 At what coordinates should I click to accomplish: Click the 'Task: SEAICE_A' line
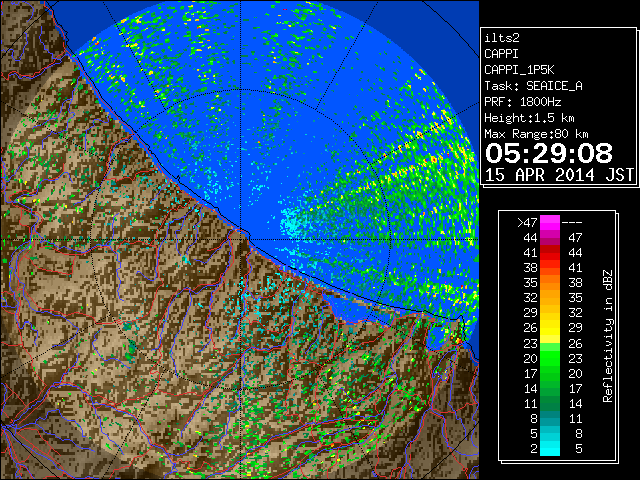(533, 86)
